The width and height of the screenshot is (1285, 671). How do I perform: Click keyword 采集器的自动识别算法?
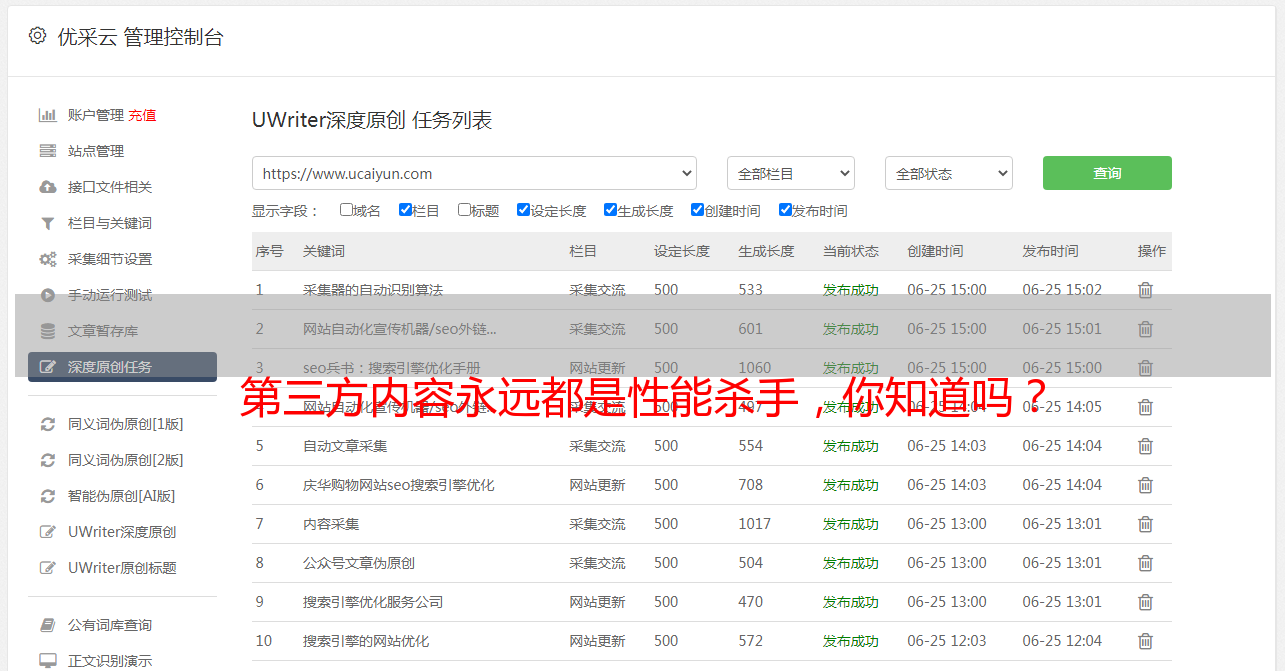pyautogui.click(x=373, y=290)
